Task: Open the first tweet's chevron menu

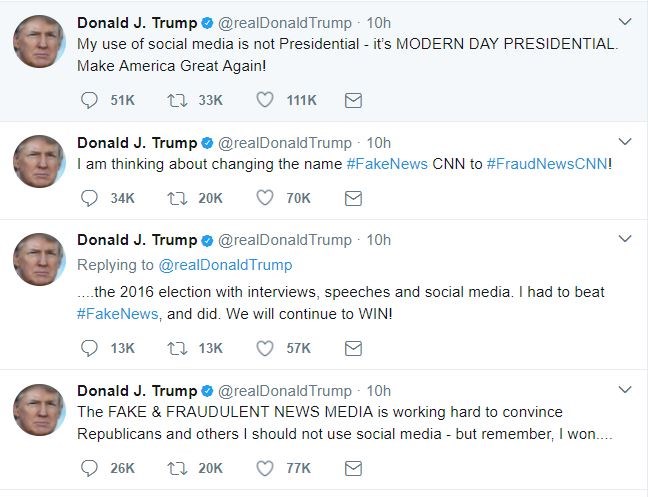Action: point(625,21)
